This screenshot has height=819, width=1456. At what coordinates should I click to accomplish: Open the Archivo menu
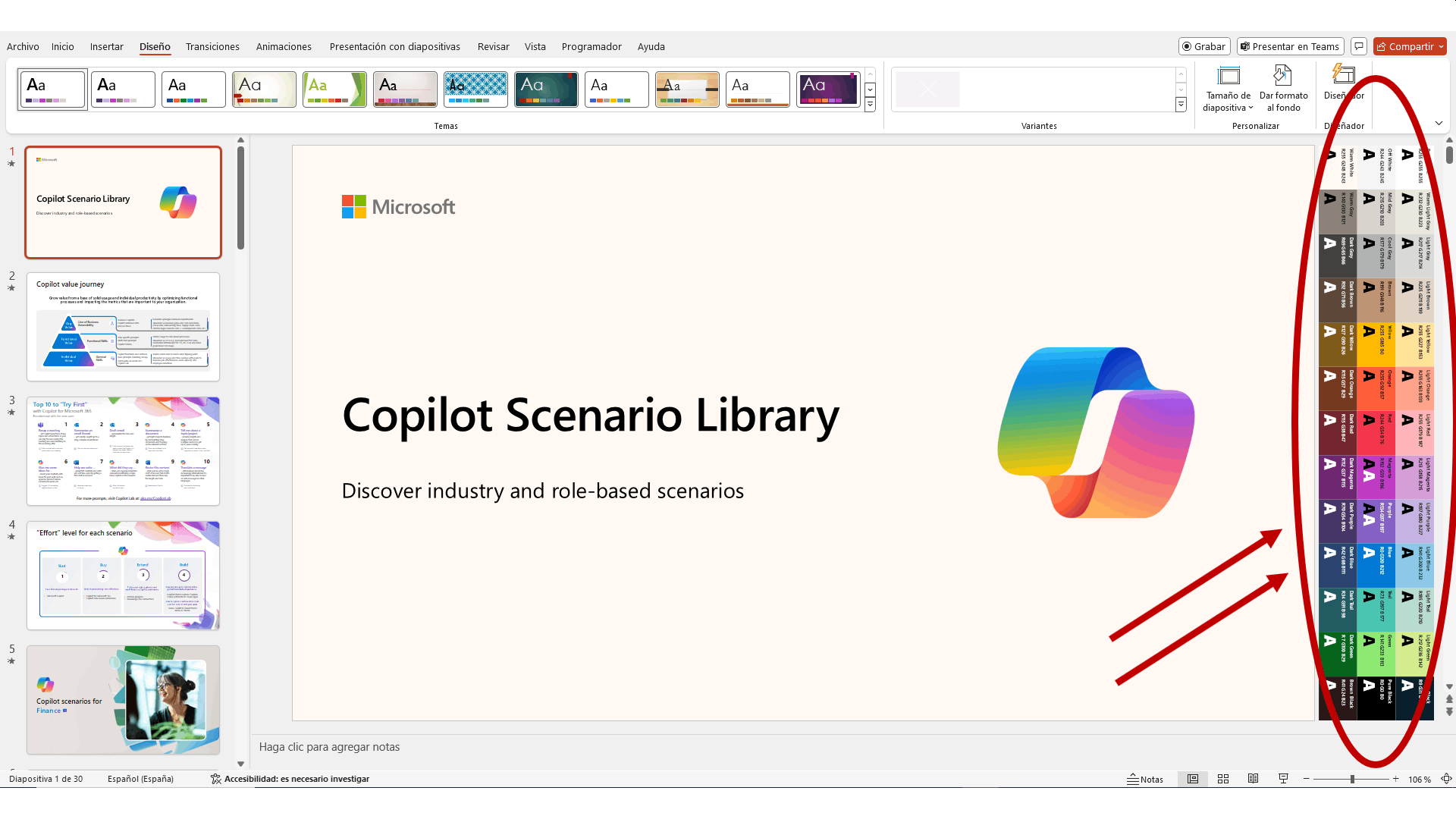[x=23, y=46]
